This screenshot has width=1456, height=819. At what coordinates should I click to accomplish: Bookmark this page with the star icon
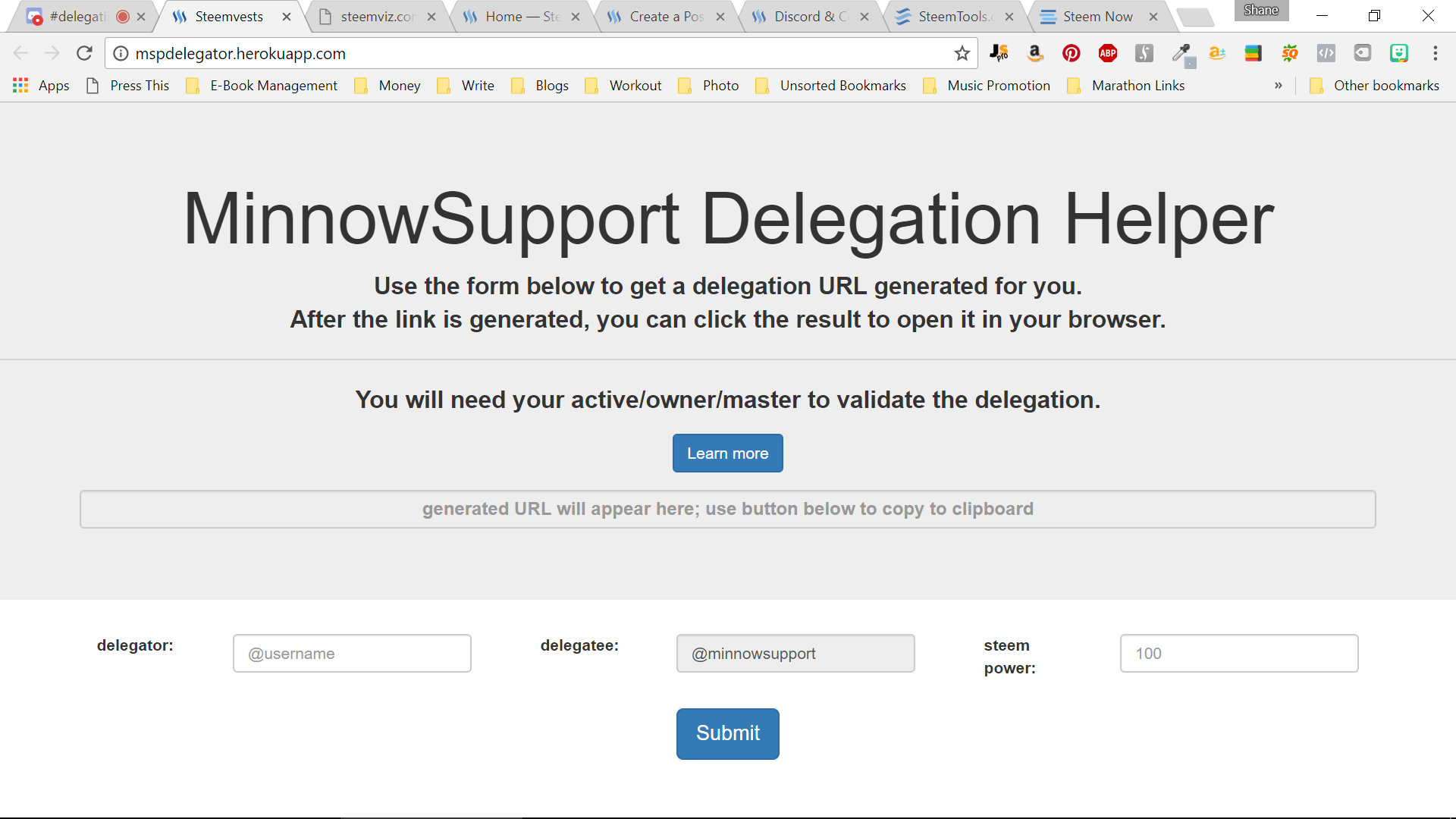[x=962, y=53]
